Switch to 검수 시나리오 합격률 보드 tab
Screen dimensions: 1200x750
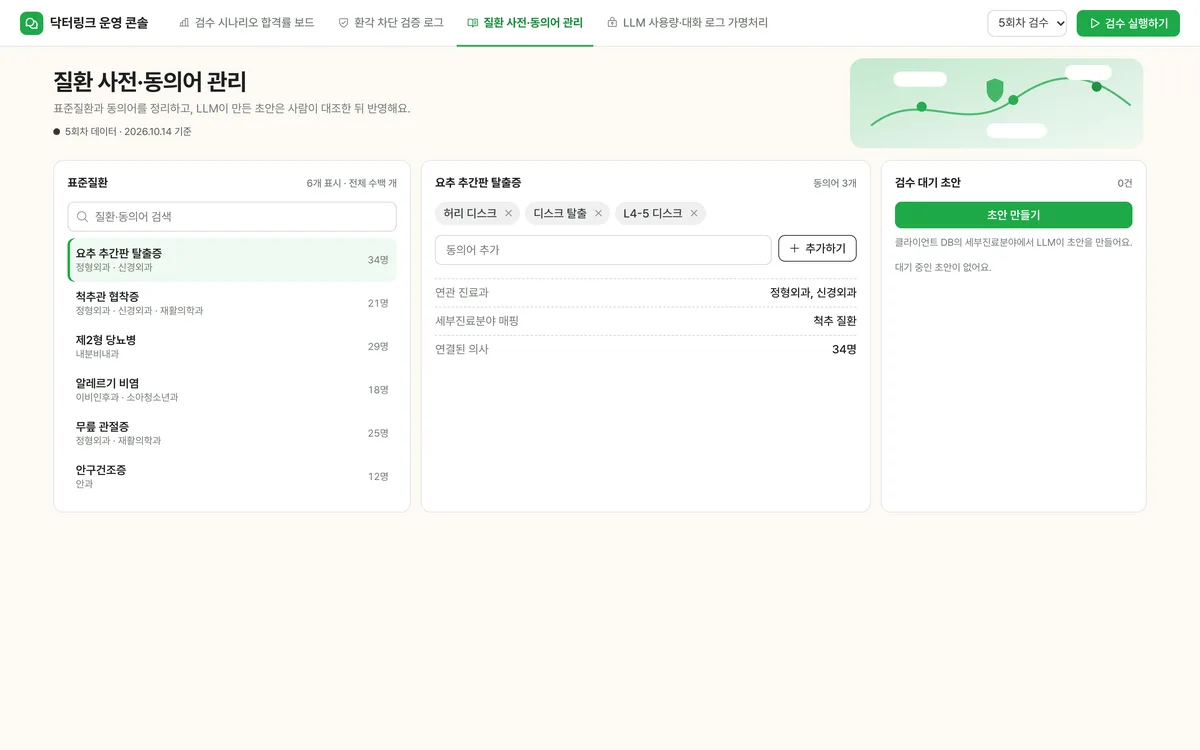[246, 23]
